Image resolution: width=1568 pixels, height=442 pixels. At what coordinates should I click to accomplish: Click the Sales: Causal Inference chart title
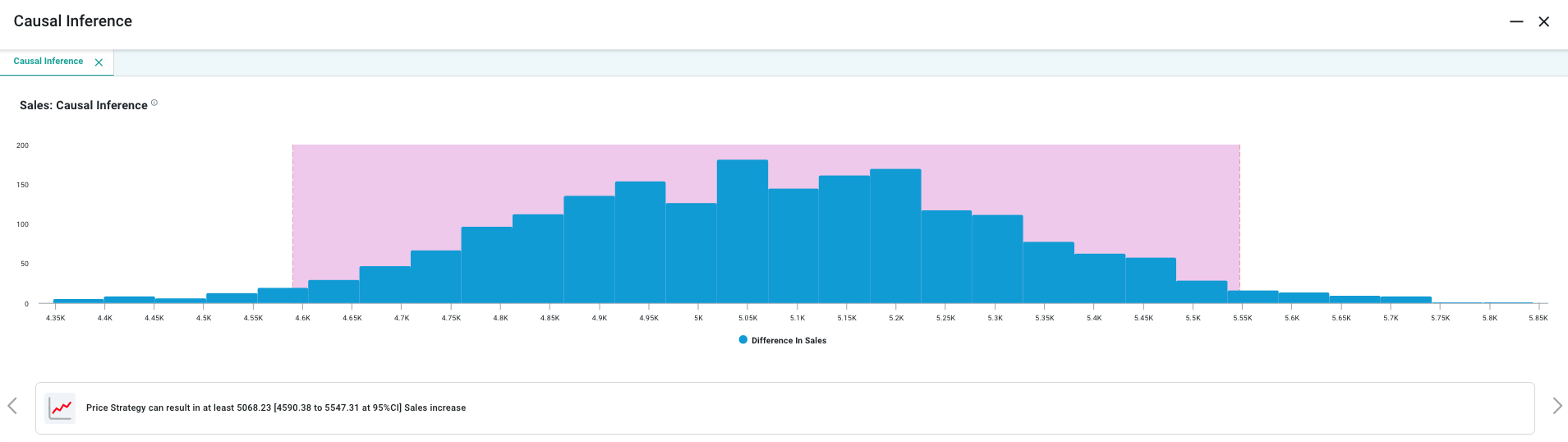point(84,105)
